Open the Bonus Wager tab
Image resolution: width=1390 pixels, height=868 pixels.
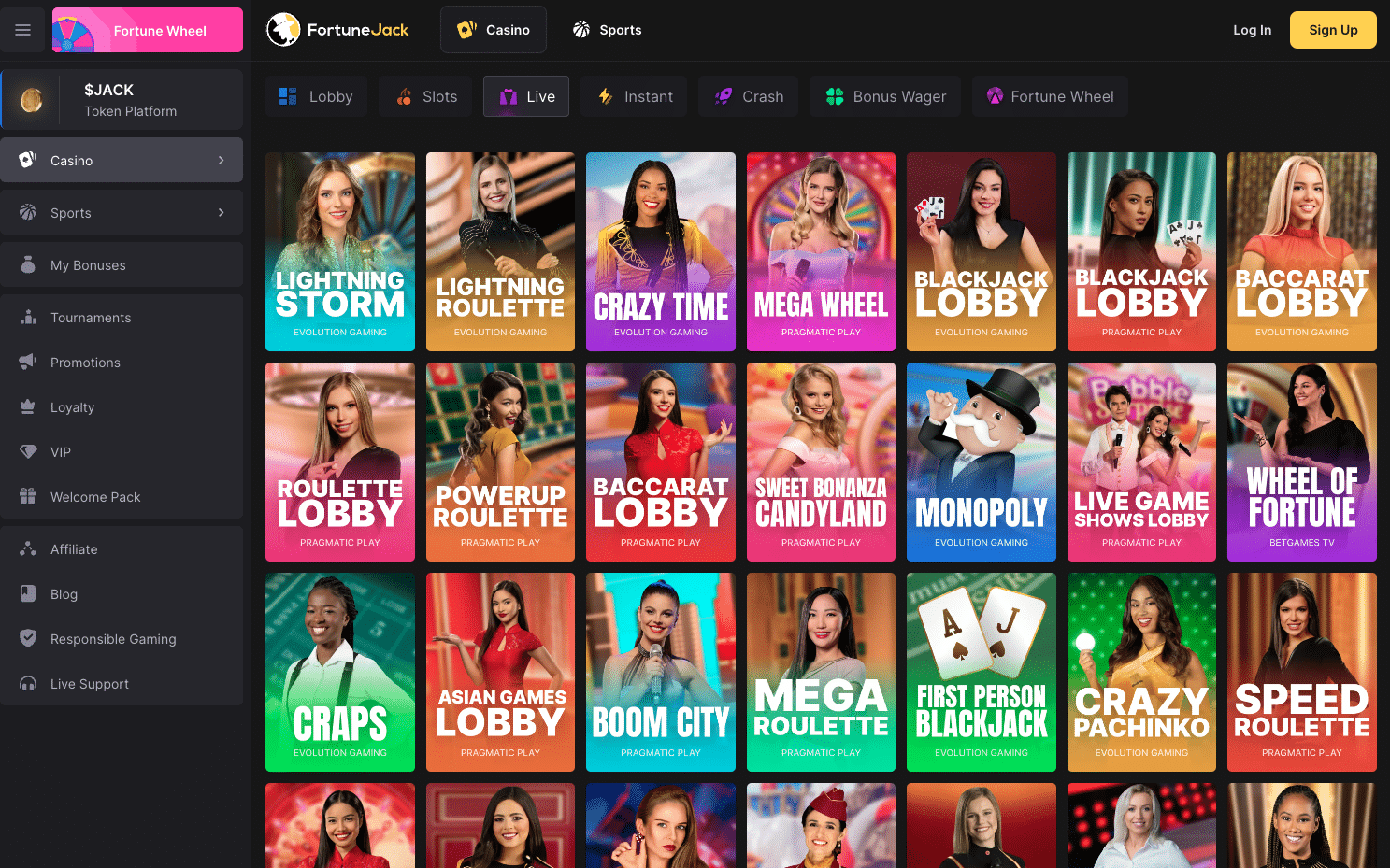[885, 96]
